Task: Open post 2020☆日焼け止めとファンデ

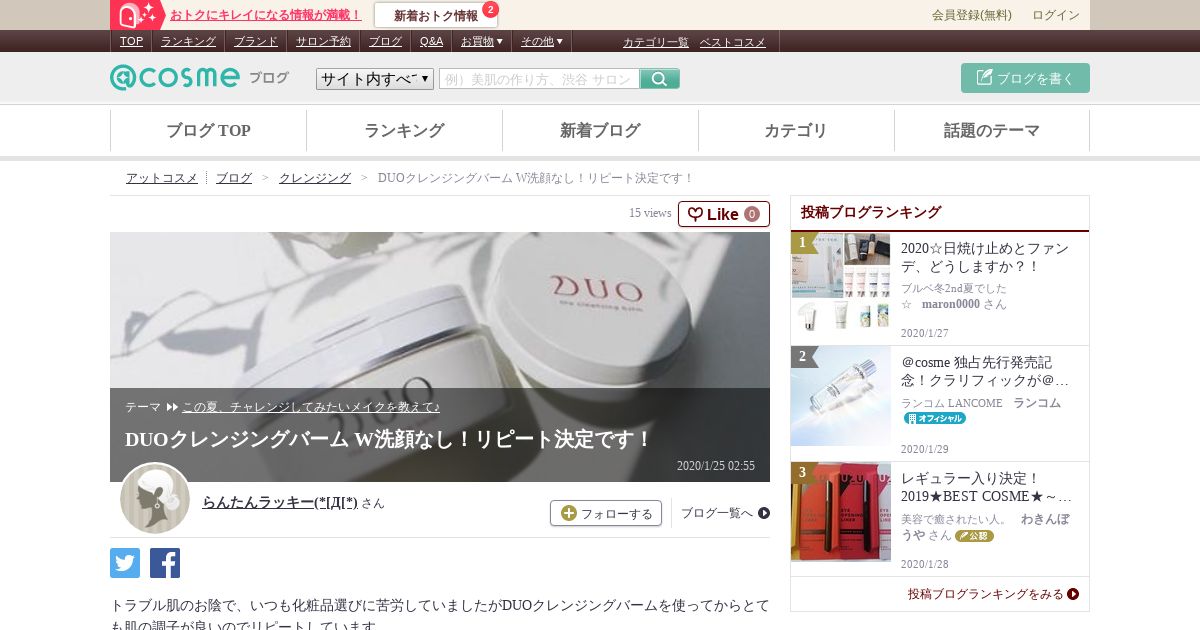Action: click(985, 257)
